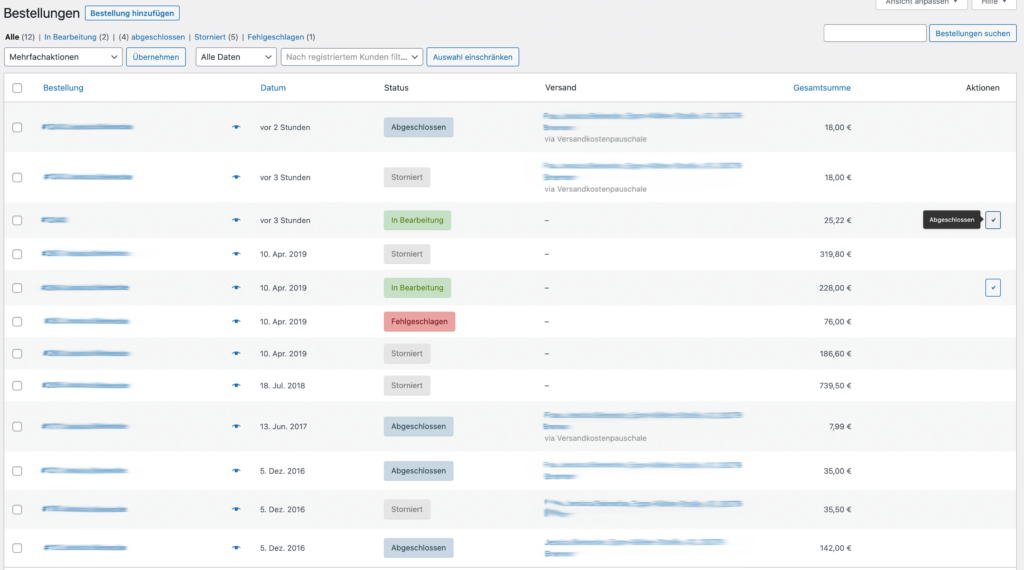The image size is (1024, 570).
Task: Preview the order from vor 2 Stunden
Action: click(x=236, y=127)
